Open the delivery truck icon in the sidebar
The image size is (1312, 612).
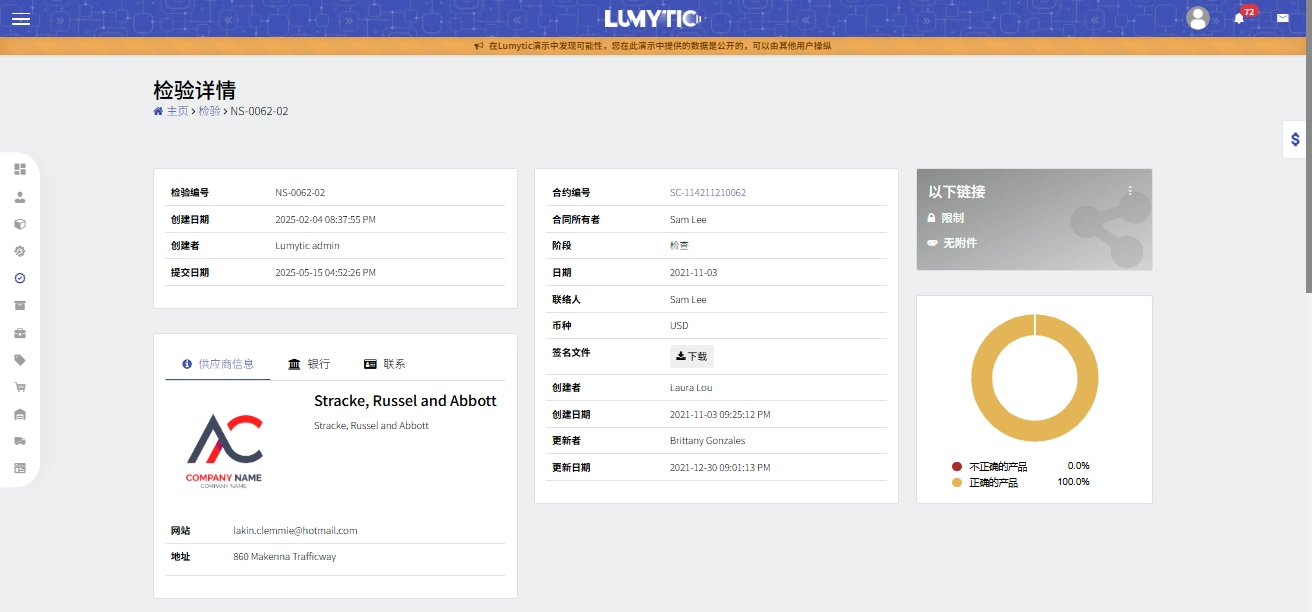[20, 441]
